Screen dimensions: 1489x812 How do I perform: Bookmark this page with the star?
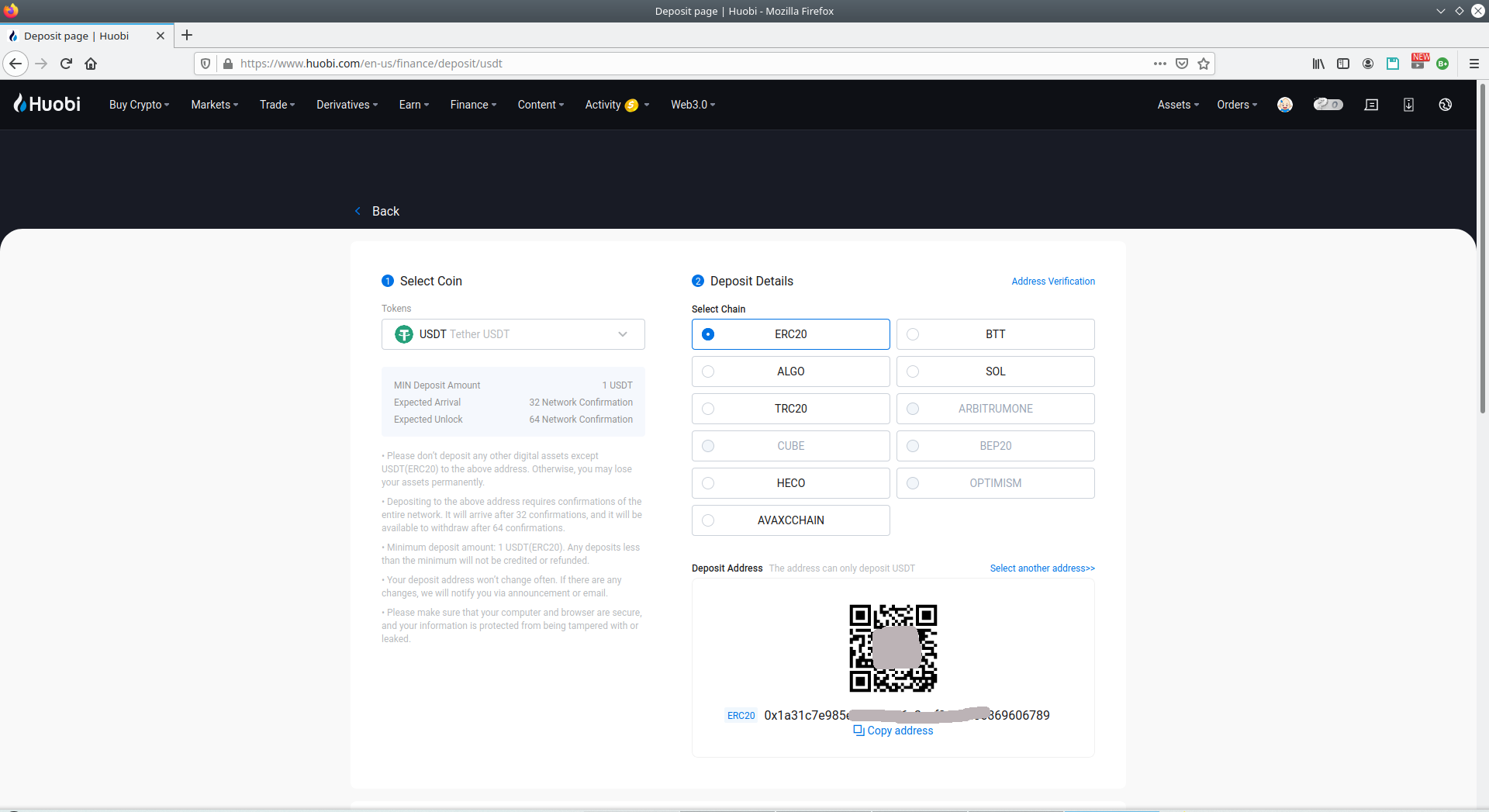tap(1204, 64)
